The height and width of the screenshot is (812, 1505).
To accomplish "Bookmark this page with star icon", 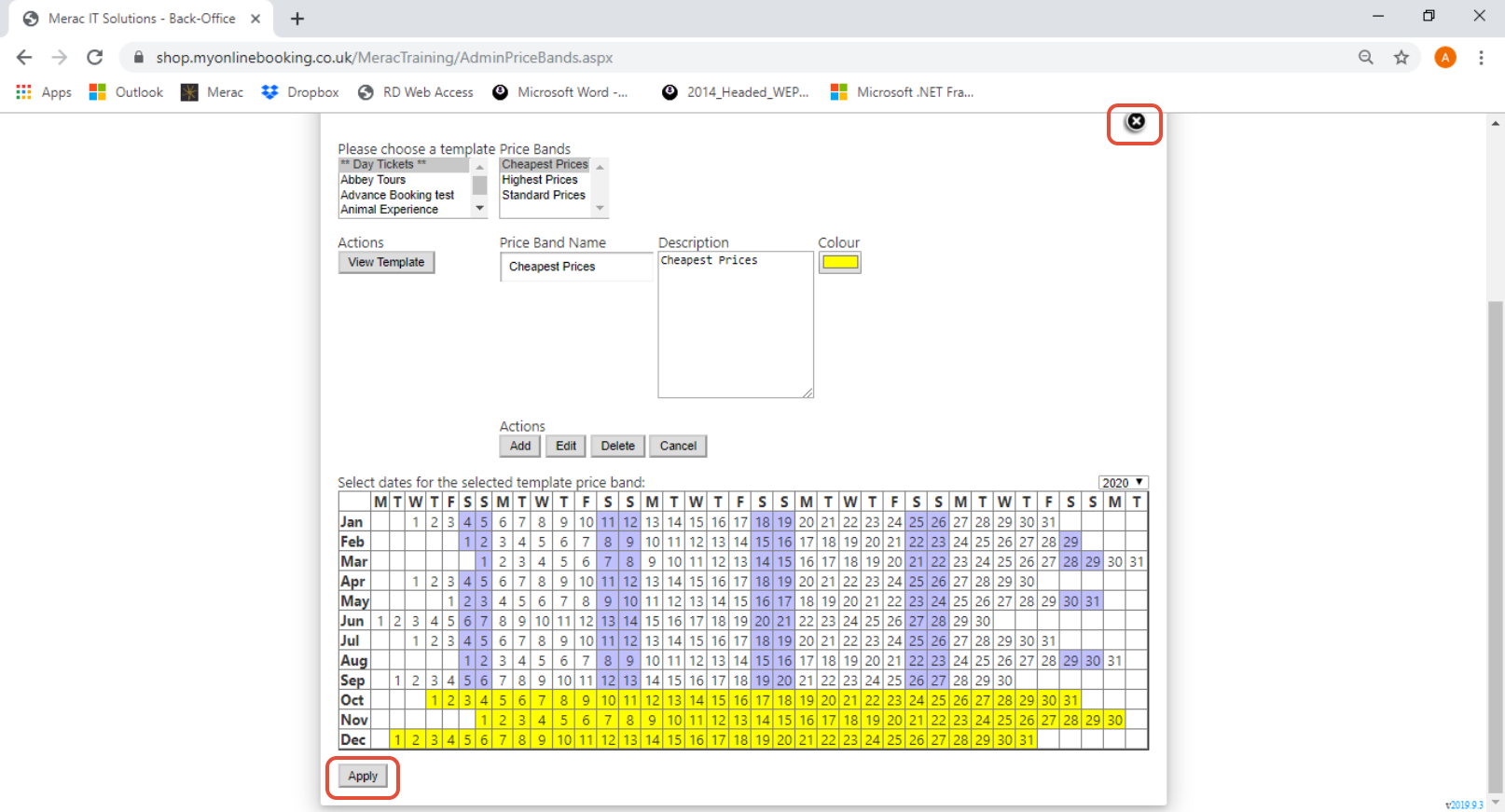I will [1401, 58].
